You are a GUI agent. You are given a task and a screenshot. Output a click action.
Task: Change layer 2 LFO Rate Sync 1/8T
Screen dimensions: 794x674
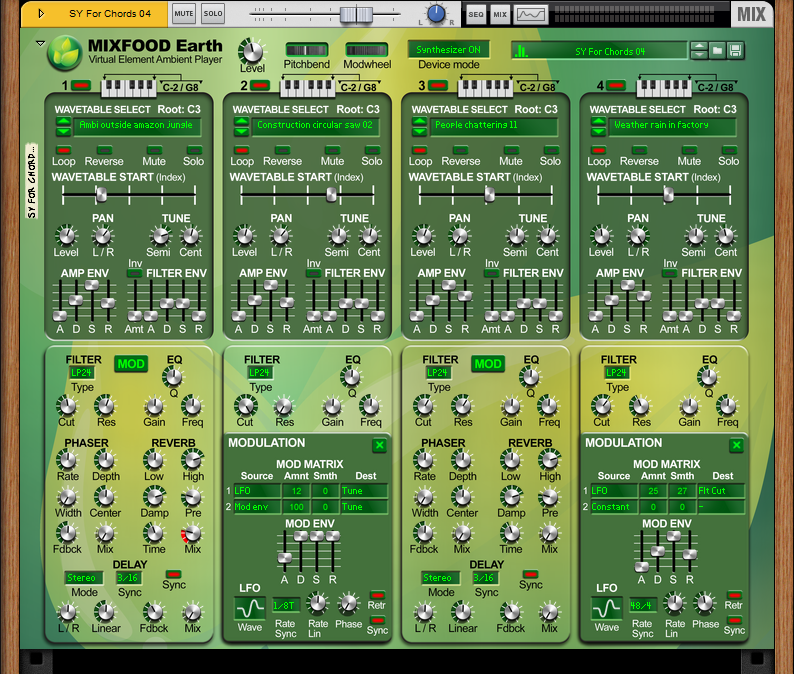(x=286, y=605)
